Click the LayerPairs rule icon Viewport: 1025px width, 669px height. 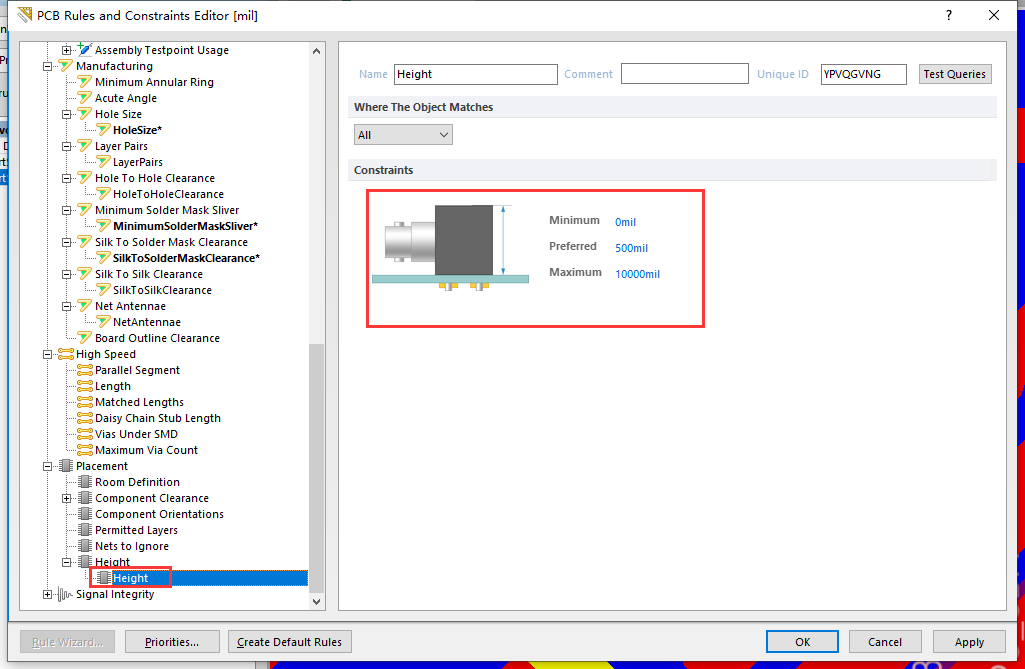tap(103, 162)
